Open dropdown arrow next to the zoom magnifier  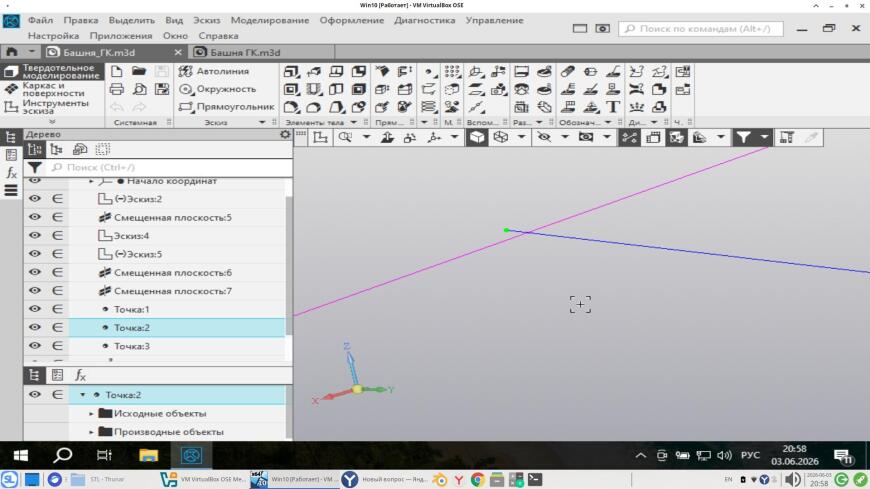366,137
